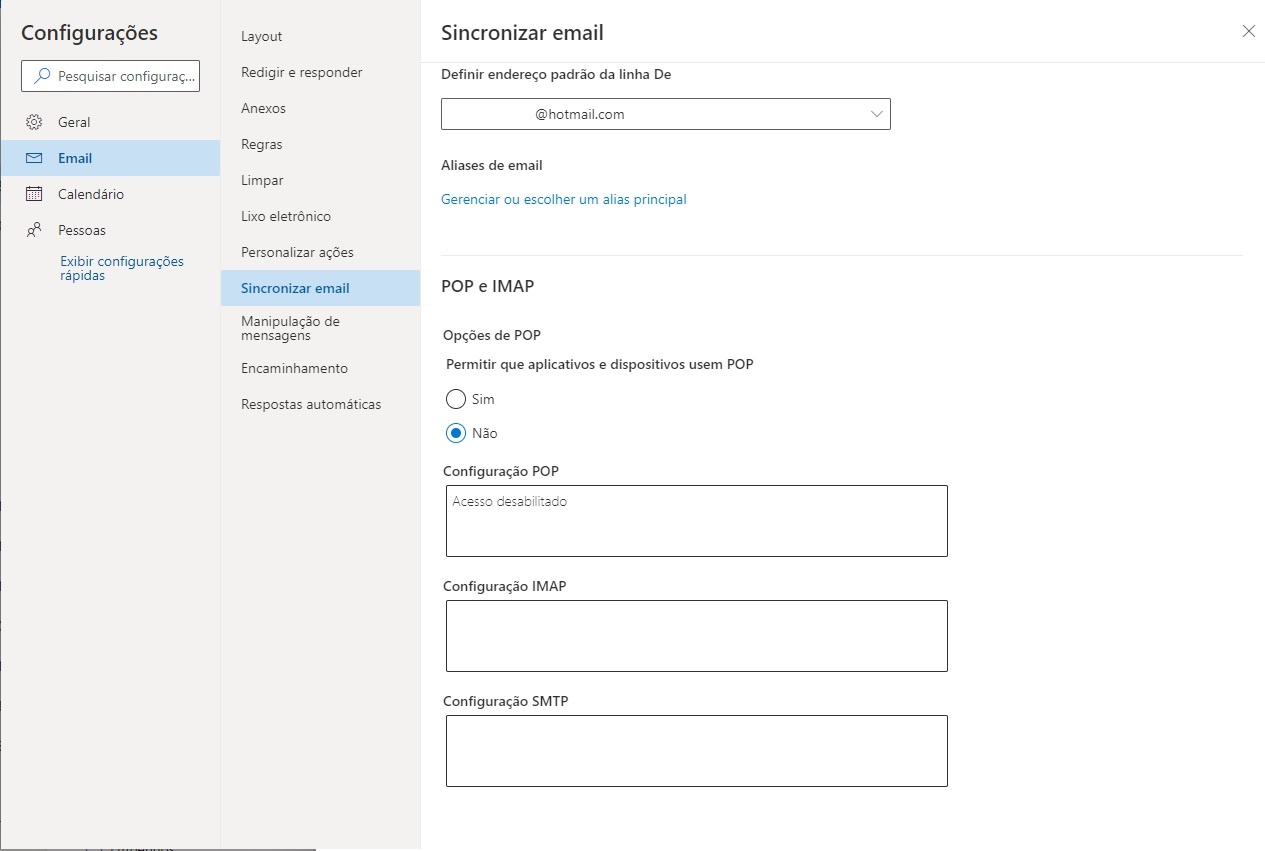Close the settings panel with X
This screenshot has height=851, width=1265.
[1248, 31]
